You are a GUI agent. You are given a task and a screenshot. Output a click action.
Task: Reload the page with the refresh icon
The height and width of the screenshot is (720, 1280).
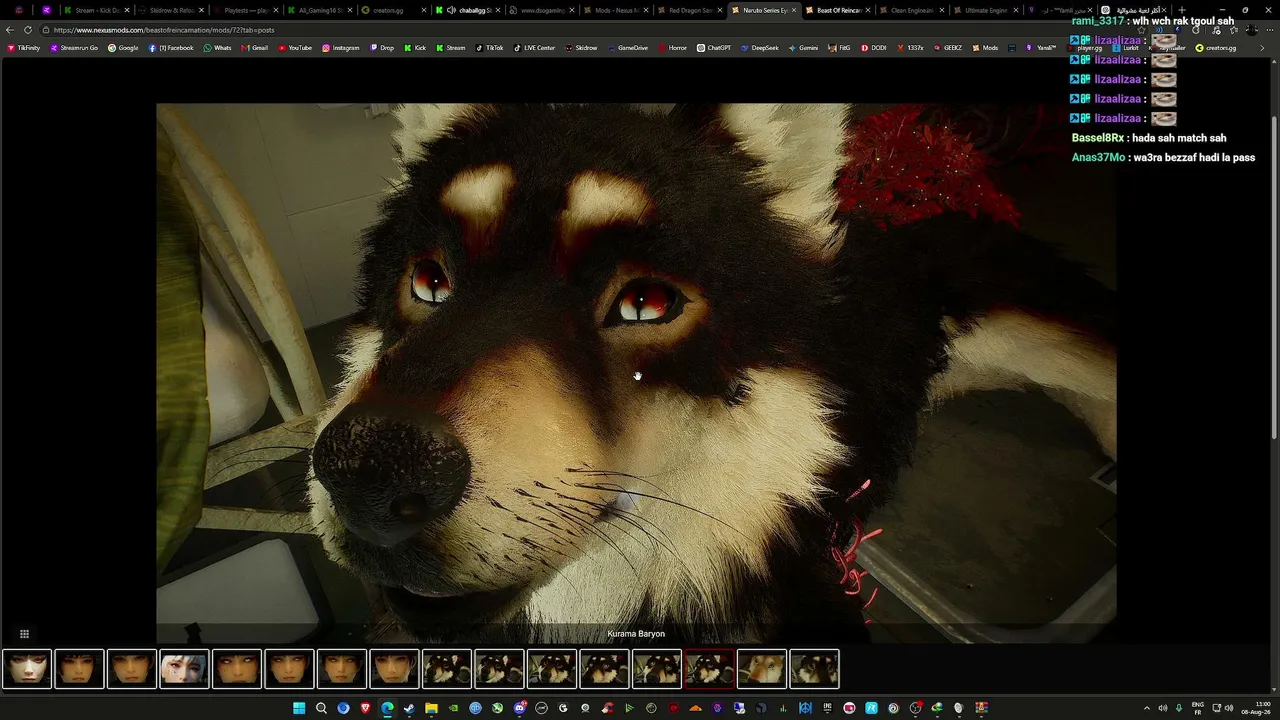28,30
